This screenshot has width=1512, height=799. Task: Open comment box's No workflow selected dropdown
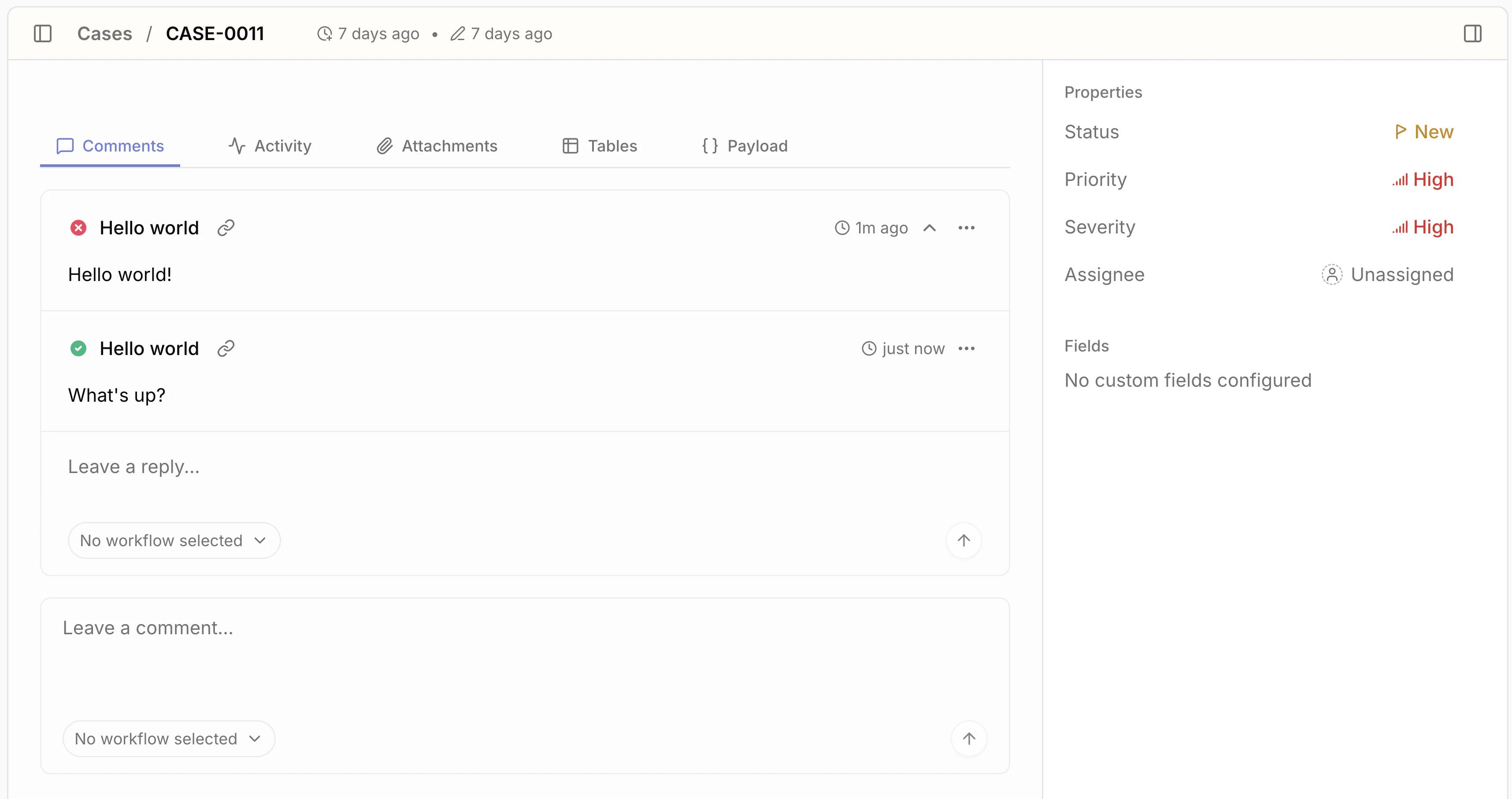pos(168,739)
